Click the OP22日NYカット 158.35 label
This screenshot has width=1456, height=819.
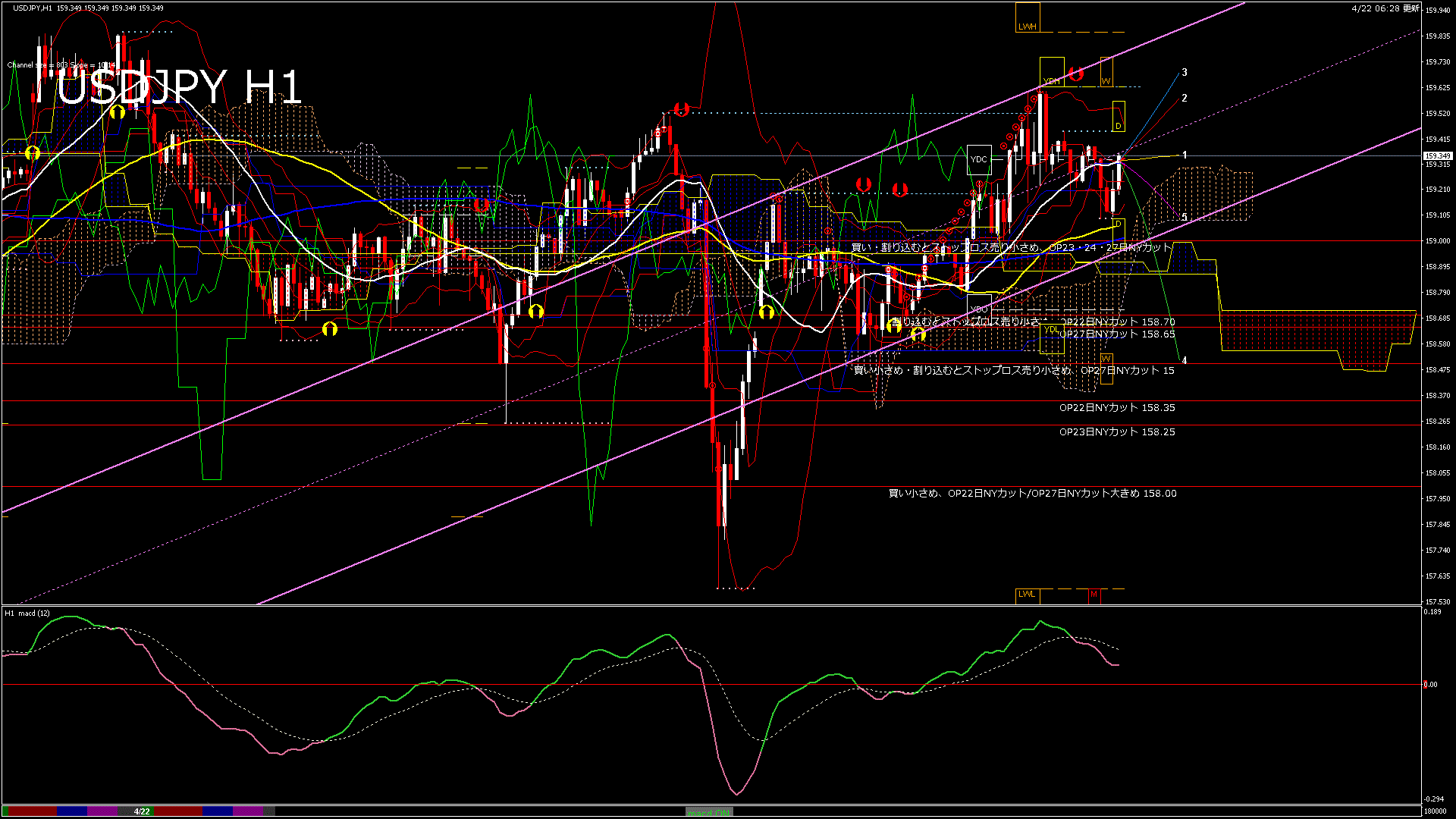(x=1117, y=408)
